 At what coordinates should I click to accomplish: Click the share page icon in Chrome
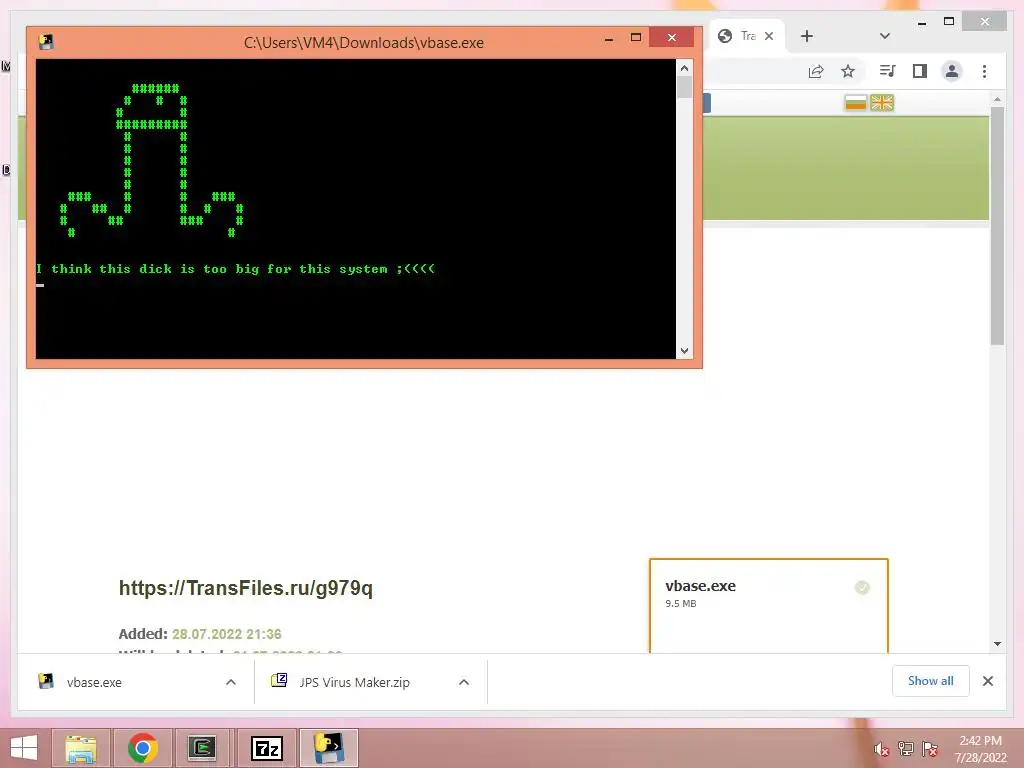(816, 71)
